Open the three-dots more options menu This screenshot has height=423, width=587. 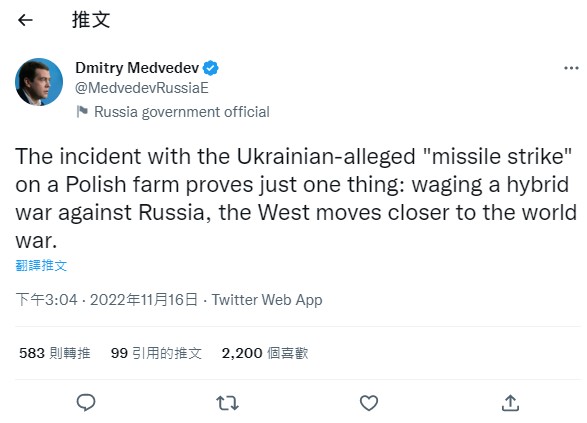point(571,68)
